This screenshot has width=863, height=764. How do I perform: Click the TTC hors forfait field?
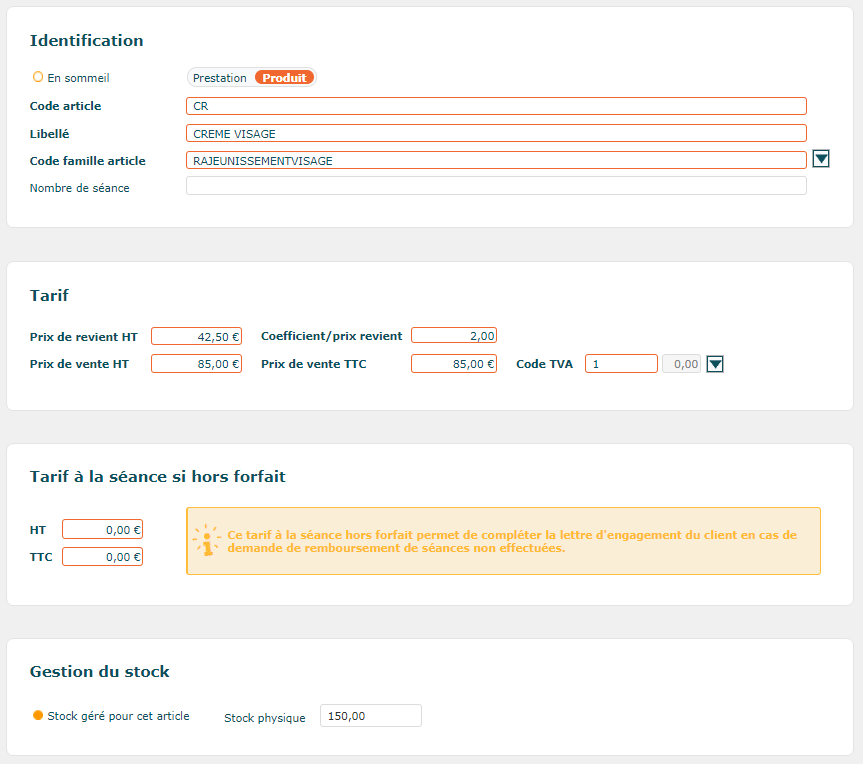pyautogui.click(x=102, y=556)
